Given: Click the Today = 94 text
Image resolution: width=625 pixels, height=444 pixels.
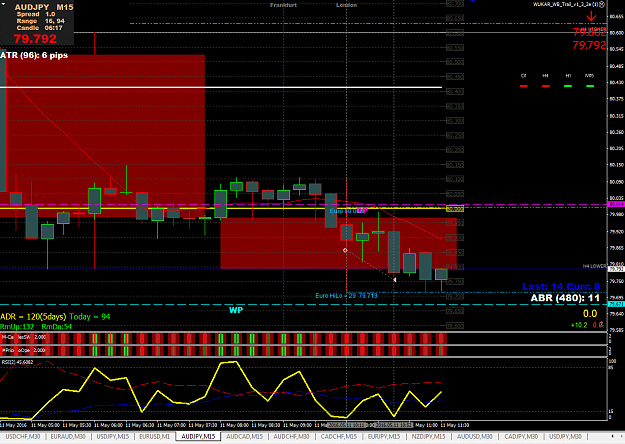Looking at the screenshot, I should [x=89, y=317].
